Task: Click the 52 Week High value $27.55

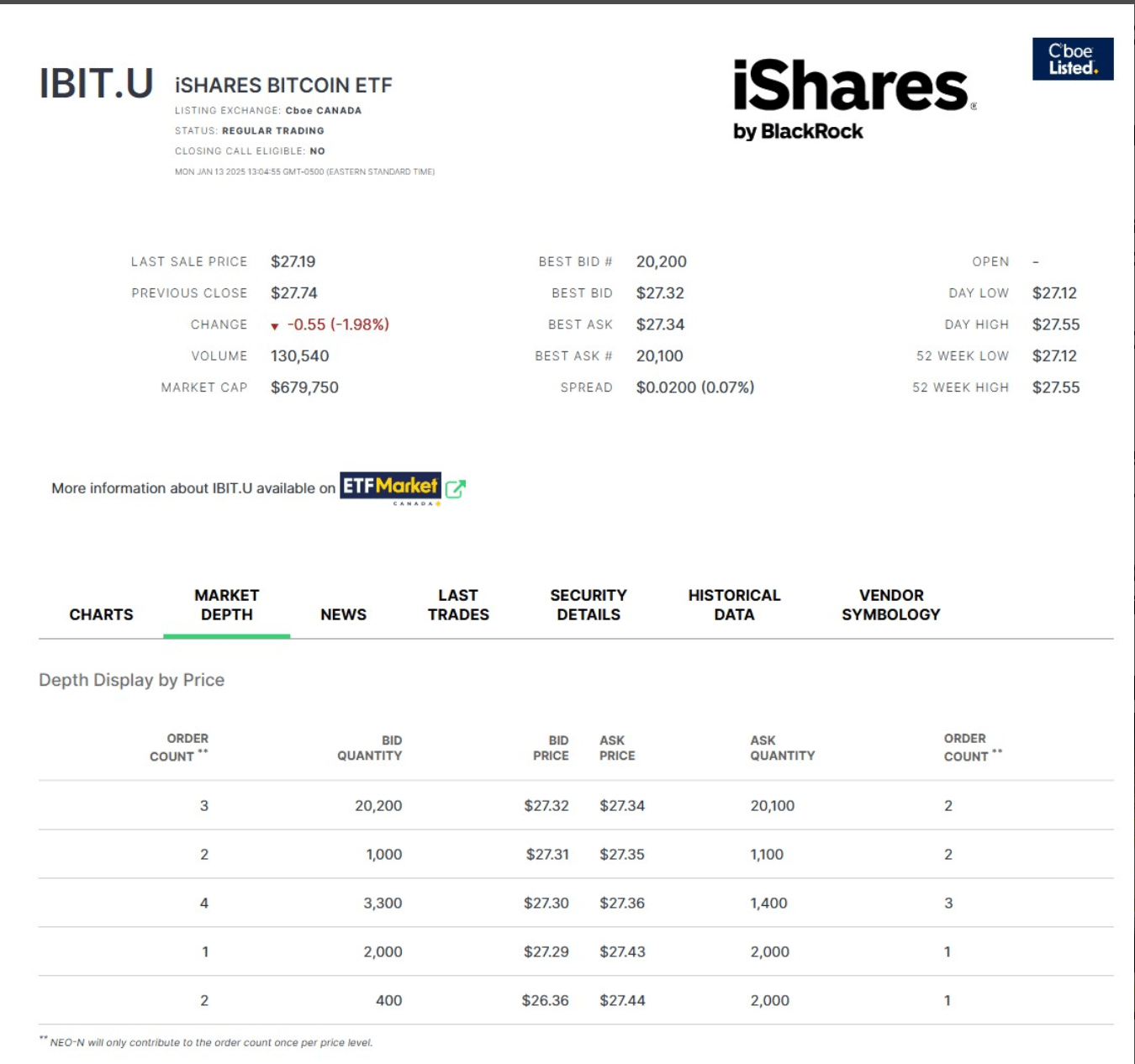Action: click(1056, 387)
